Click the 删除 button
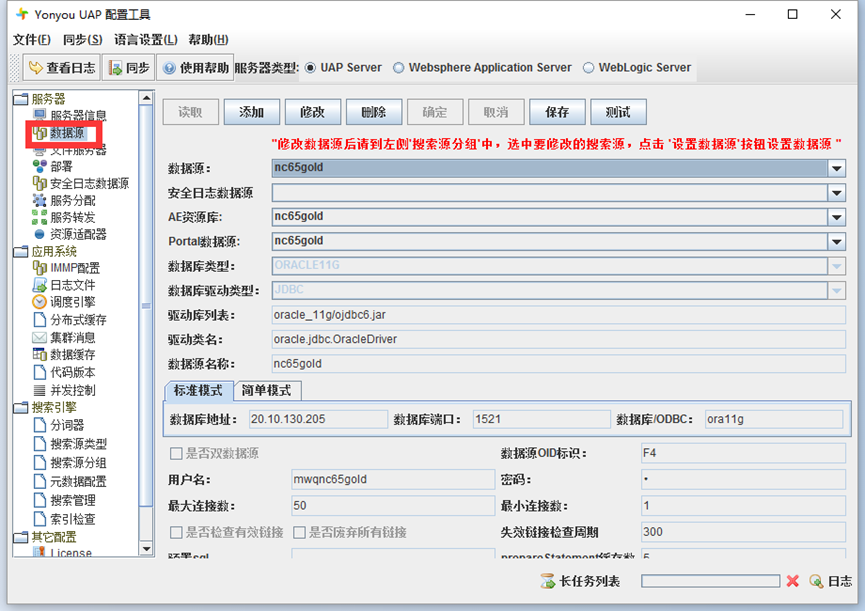This screenshot has height=611, width=865. (373, 112)
